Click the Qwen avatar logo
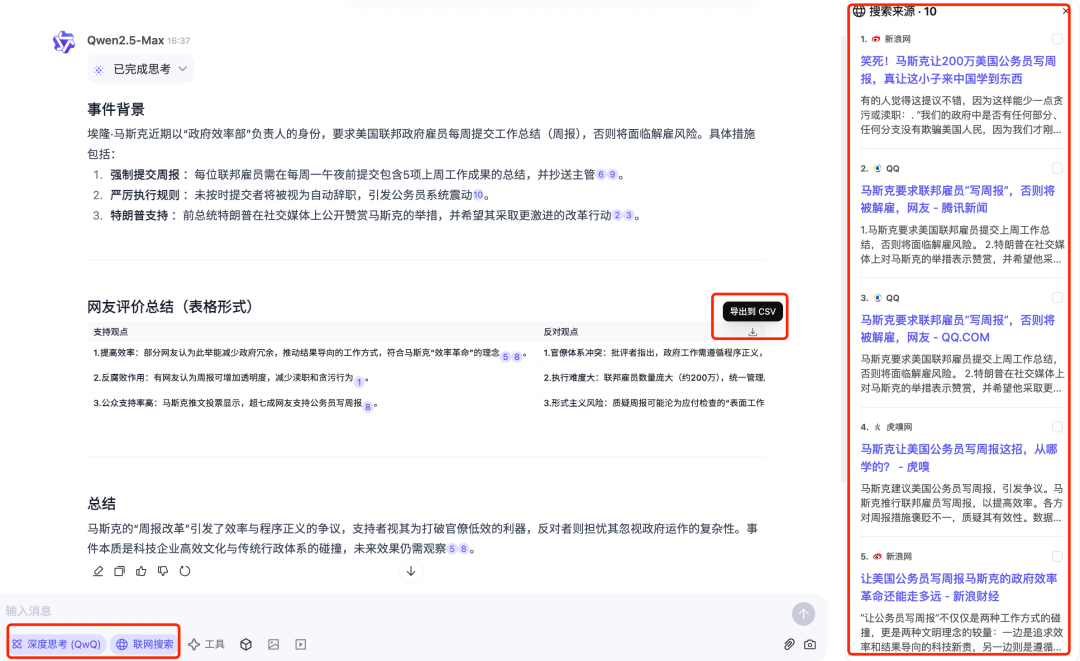 (x=63, y=42)
